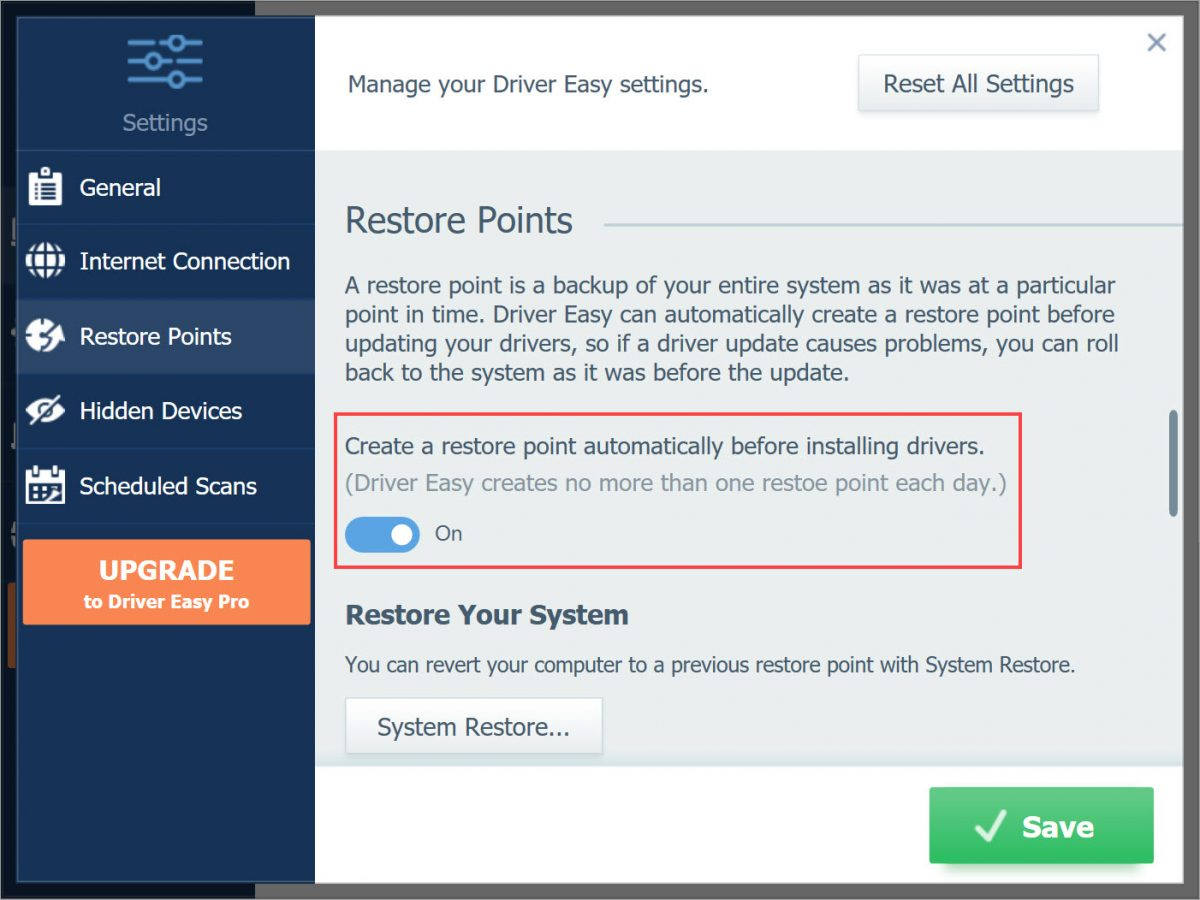
Task: Click the Hidden Devices crossed-eye icon
Action: pyautogui.click(x=45, y=411)
